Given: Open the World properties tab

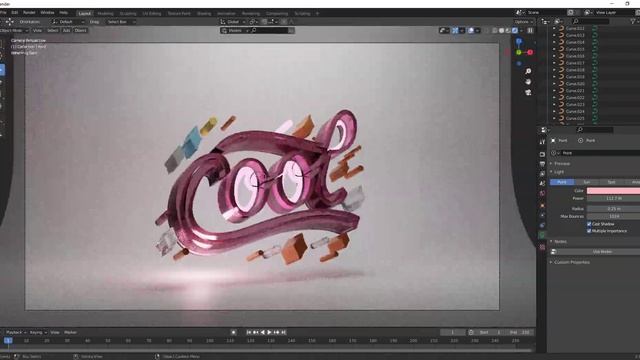Looking at the screenshot, I should [542, 193].
